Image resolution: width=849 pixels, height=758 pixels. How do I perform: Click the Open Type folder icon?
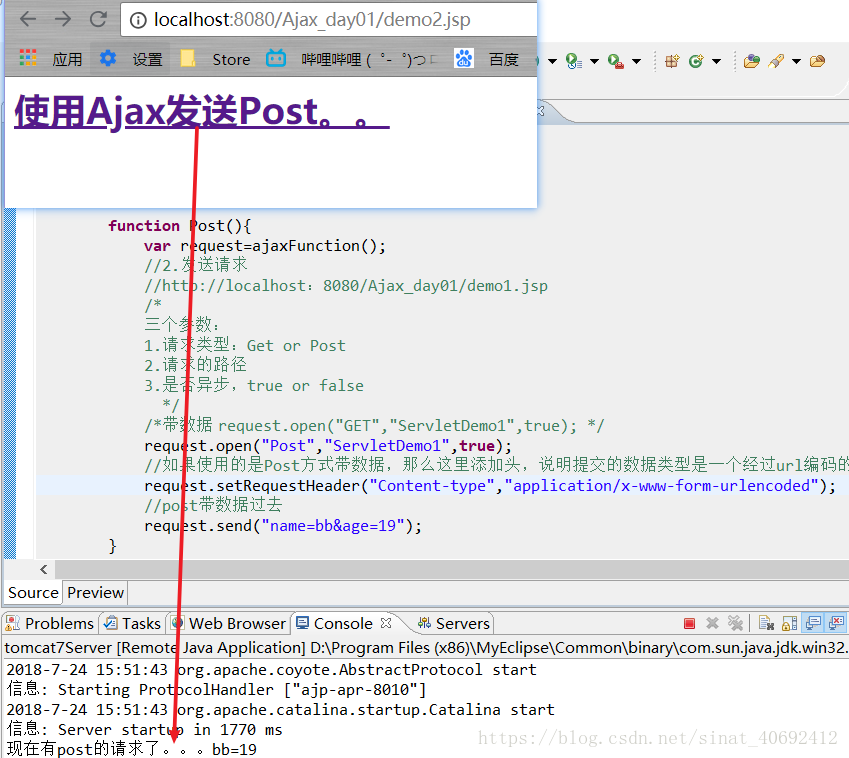coord(752,61)
